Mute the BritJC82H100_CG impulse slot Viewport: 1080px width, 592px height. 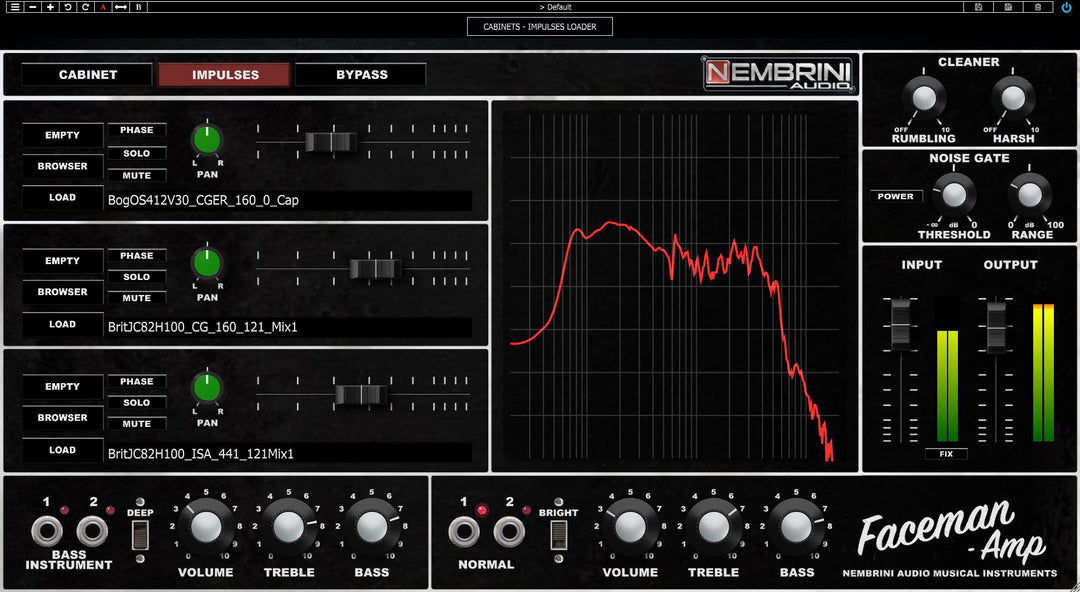[136, 298]
